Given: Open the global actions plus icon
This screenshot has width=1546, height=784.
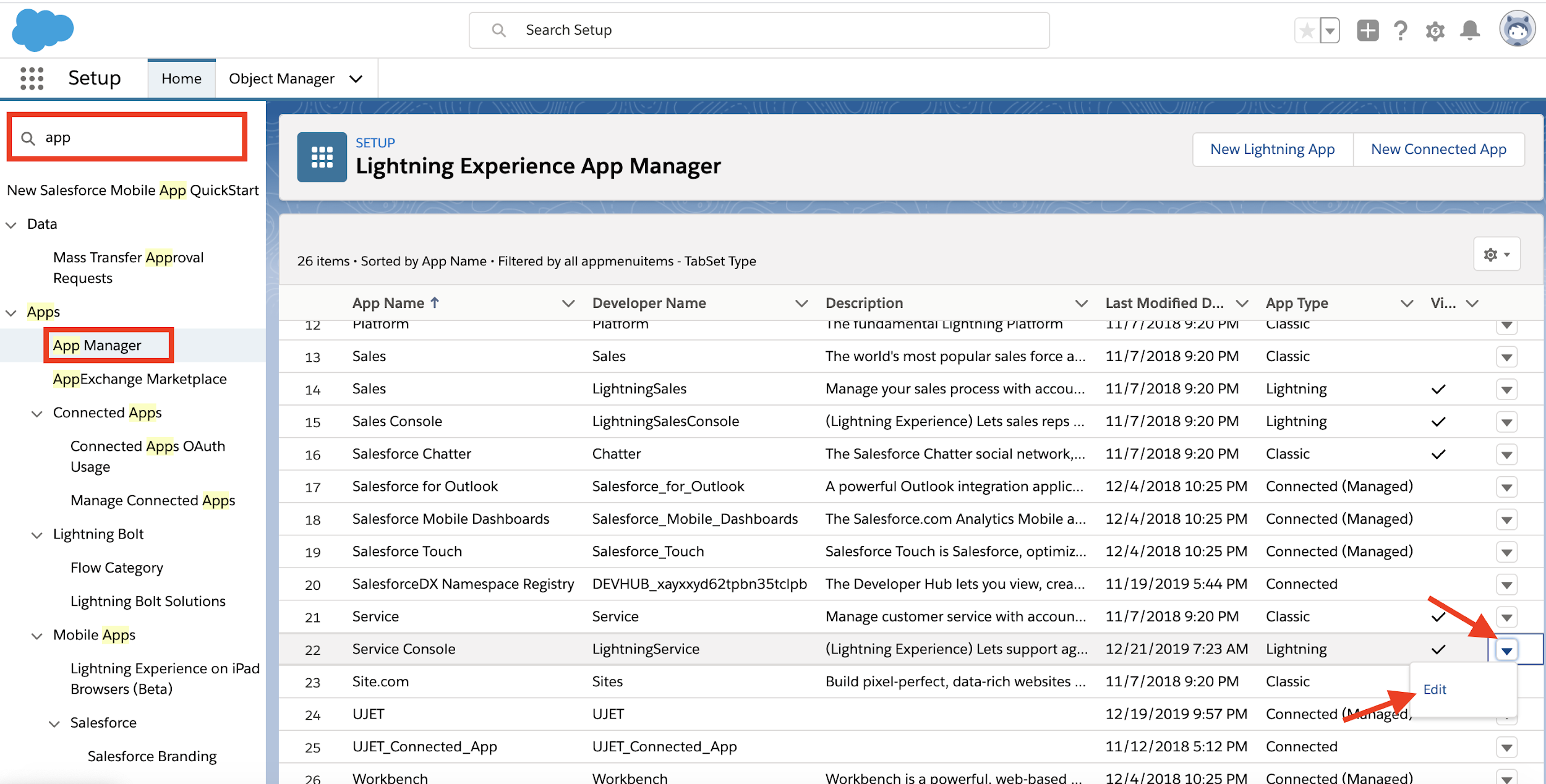Looking at the screenshot, I should 1367,30.
